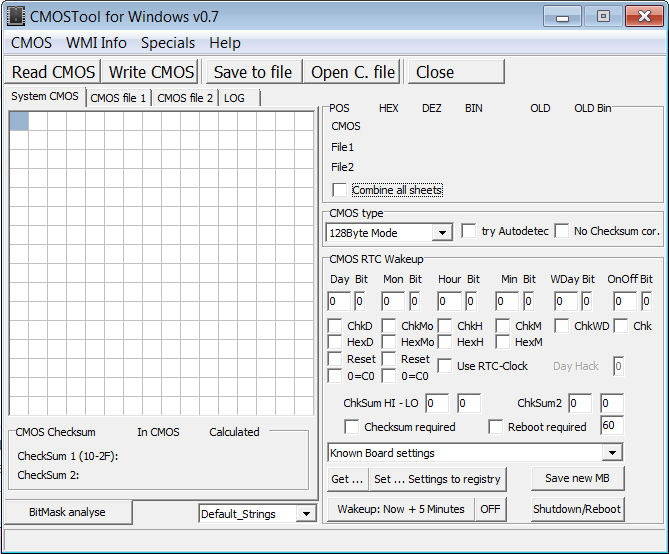
Task: Enable No Checksum cor. checkbox
Action: click(x=561, y=231)
